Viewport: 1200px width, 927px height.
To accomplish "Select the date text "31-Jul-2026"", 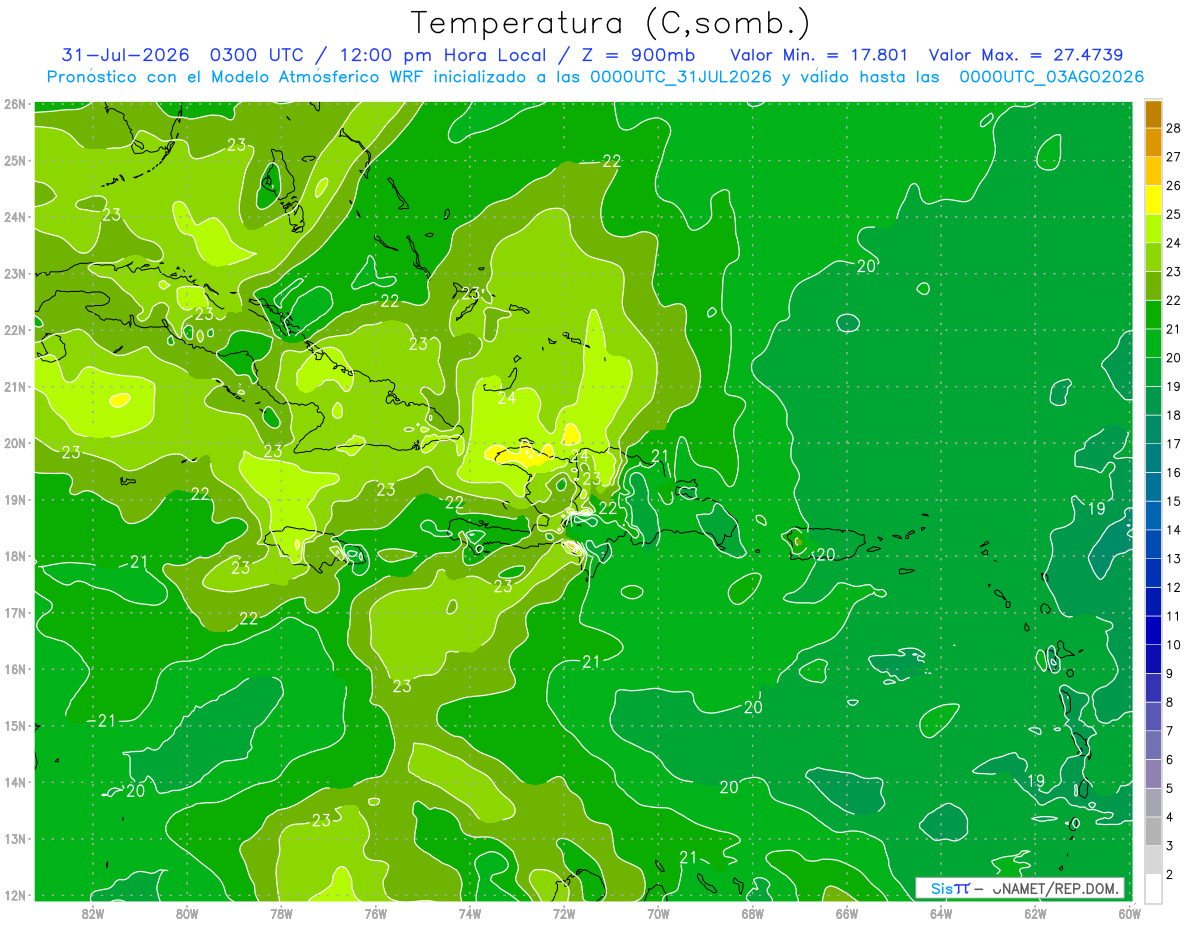I will (x=128, y=55).
